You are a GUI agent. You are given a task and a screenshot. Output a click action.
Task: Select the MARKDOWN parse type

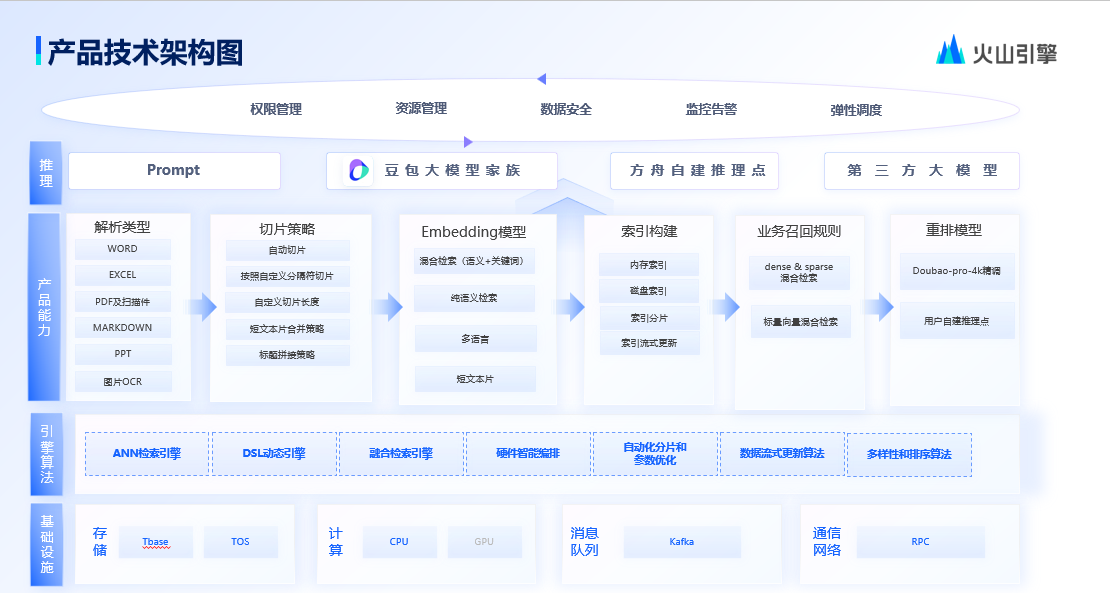(x=122, y=328)
